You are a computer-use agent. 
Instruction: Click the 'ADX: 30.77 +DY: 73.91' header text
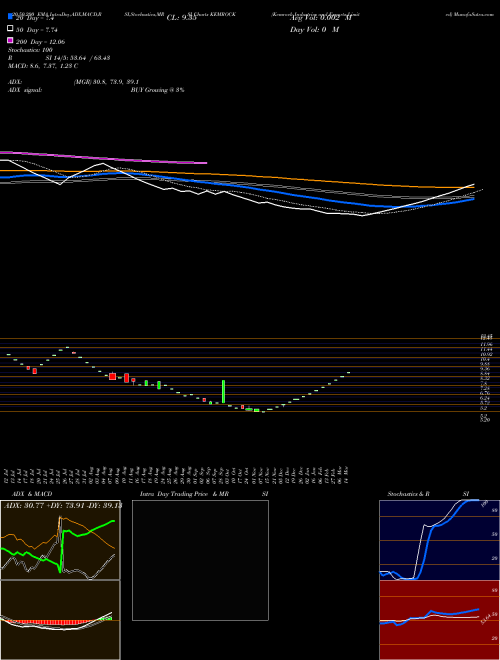pyautogui.click(x=62, y=506)
